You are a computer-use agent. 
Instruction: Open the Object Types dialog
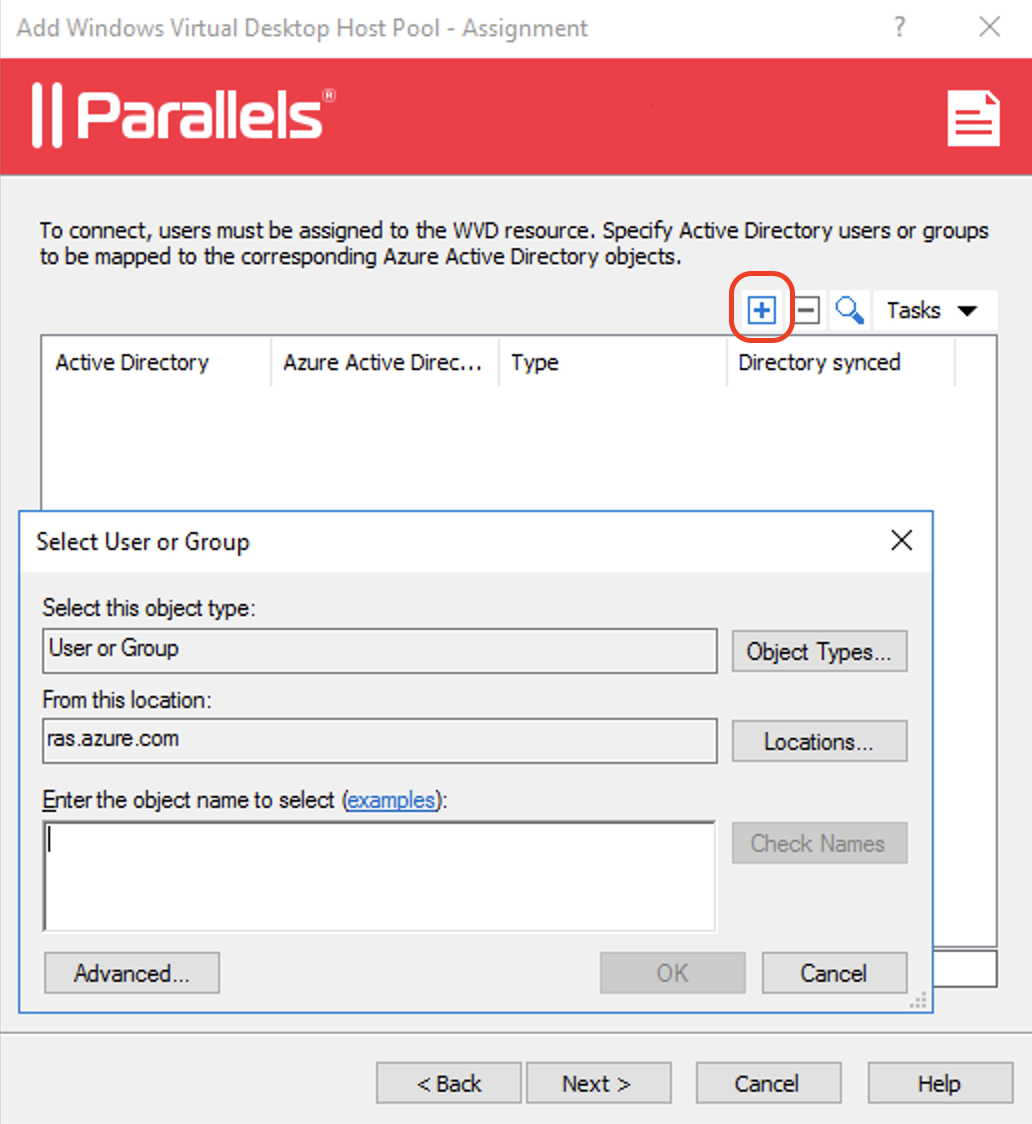click(819, 652)
